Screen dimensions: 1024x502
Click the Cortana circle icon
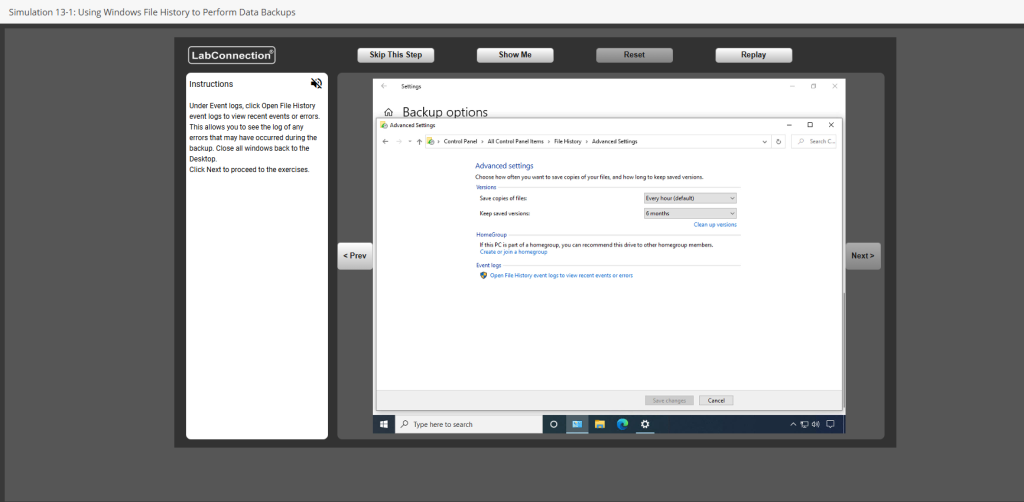pos(554,424)
